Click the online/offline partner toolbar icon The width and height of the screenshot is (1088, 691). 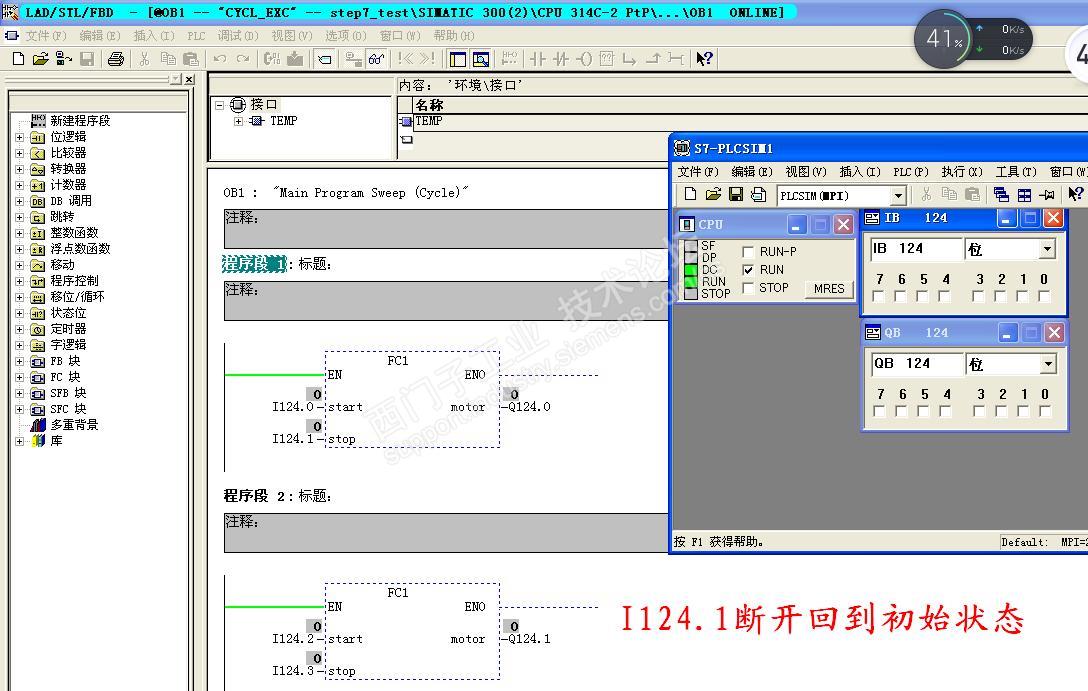click(64, 59)
